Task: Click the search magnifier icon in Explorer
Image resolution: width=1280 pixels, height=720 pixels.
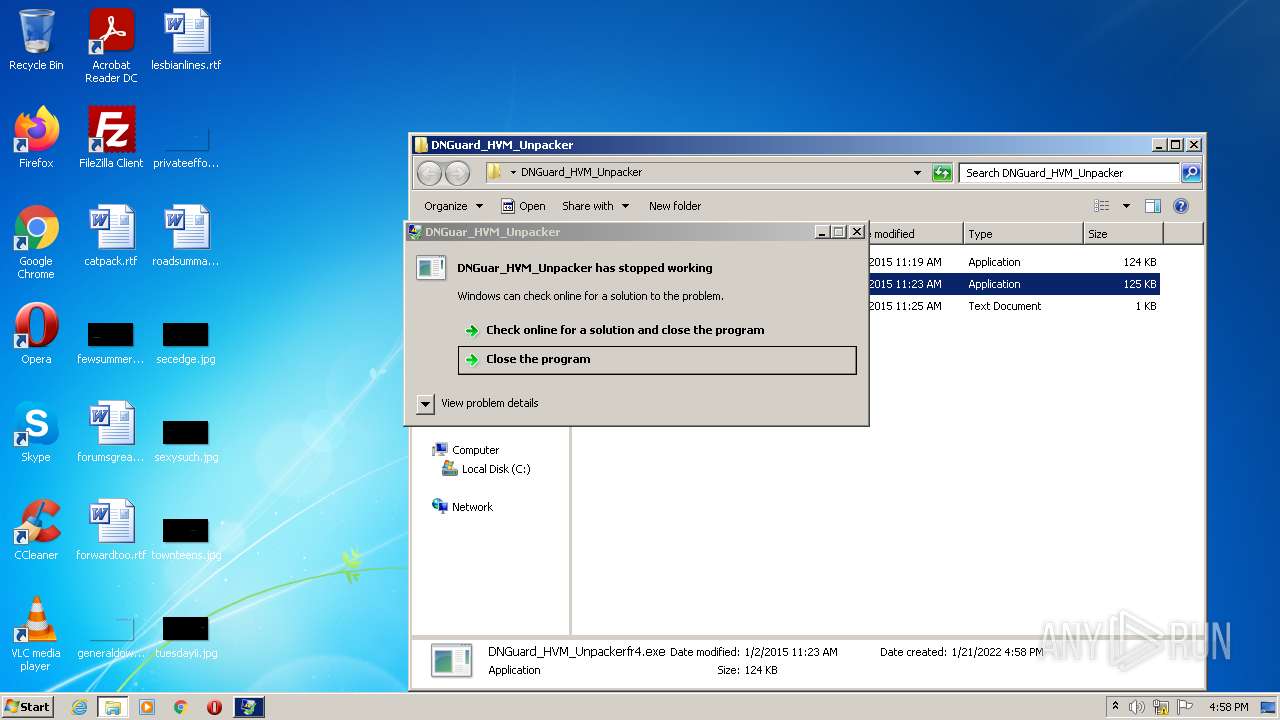Action: [1190, 173]
